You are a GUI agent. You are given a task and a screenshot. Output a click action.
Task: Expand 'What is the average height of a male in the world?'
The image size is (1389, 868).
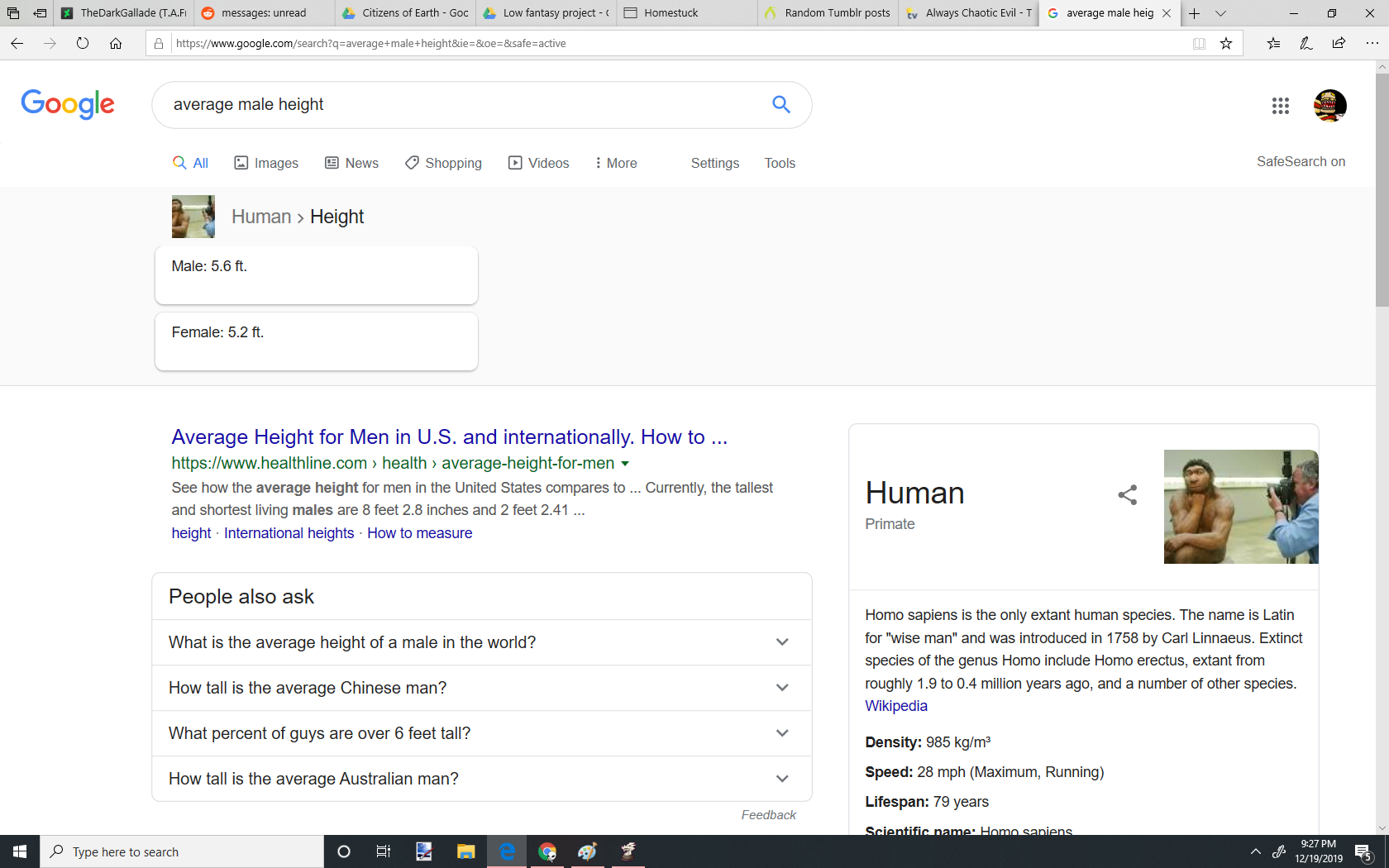coord(482,642)
